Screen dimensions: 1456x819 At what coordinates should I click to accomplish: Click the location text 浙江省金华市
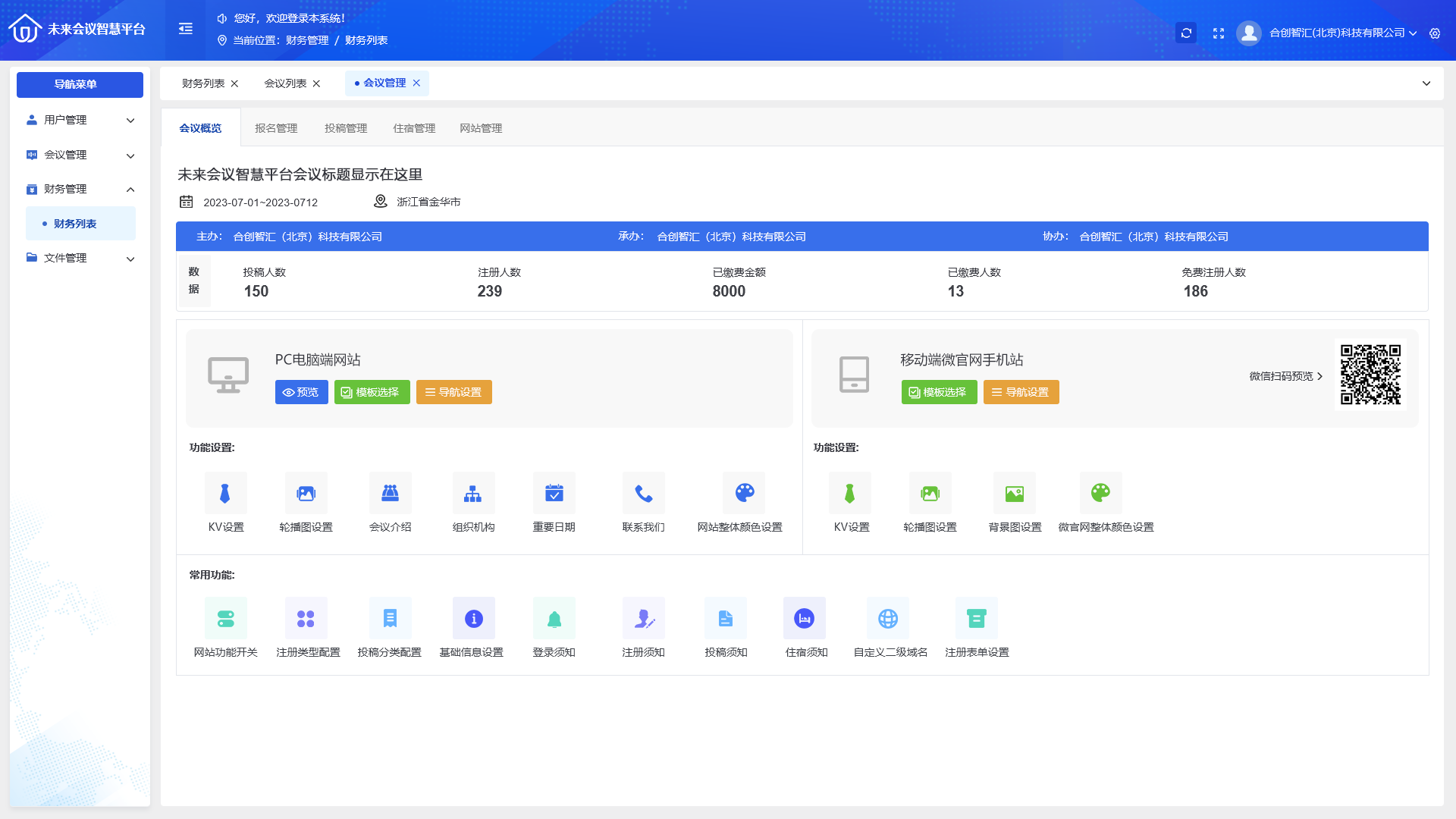(x=428, y=202)
